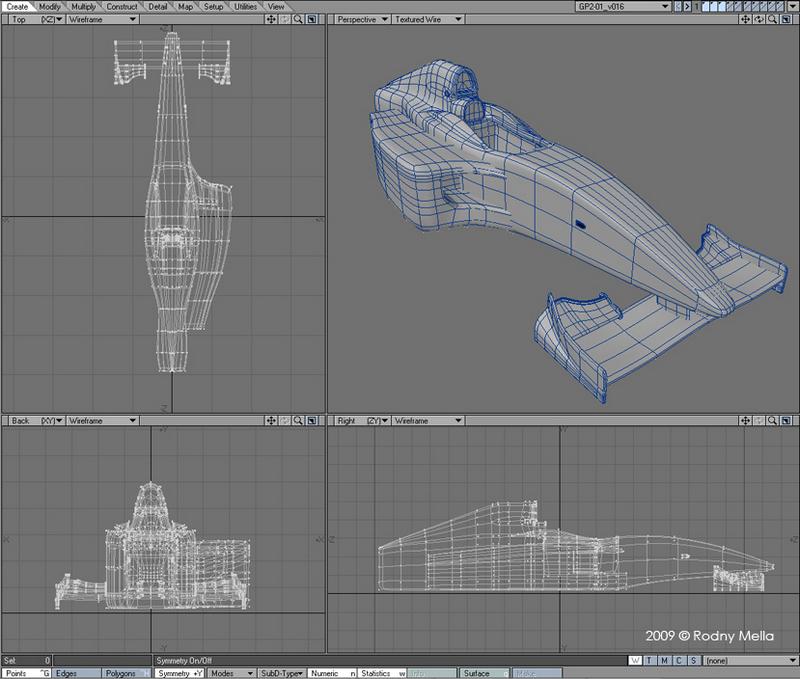Click the Polygons selection mode button
Viewport: 800px width, 679px height.
pos(126,674)
